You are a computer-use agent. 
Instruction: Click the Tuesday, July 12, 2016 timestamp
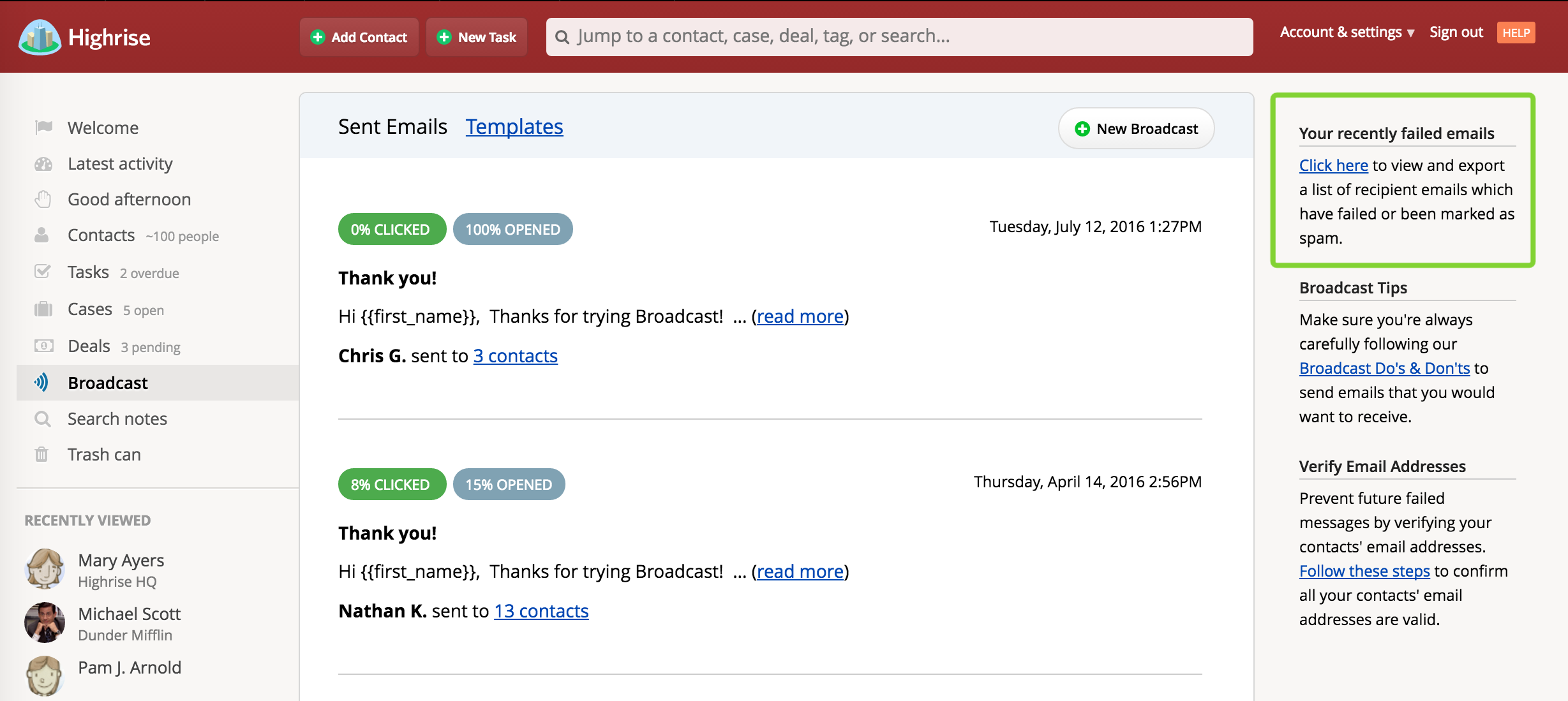point(1095,227)
